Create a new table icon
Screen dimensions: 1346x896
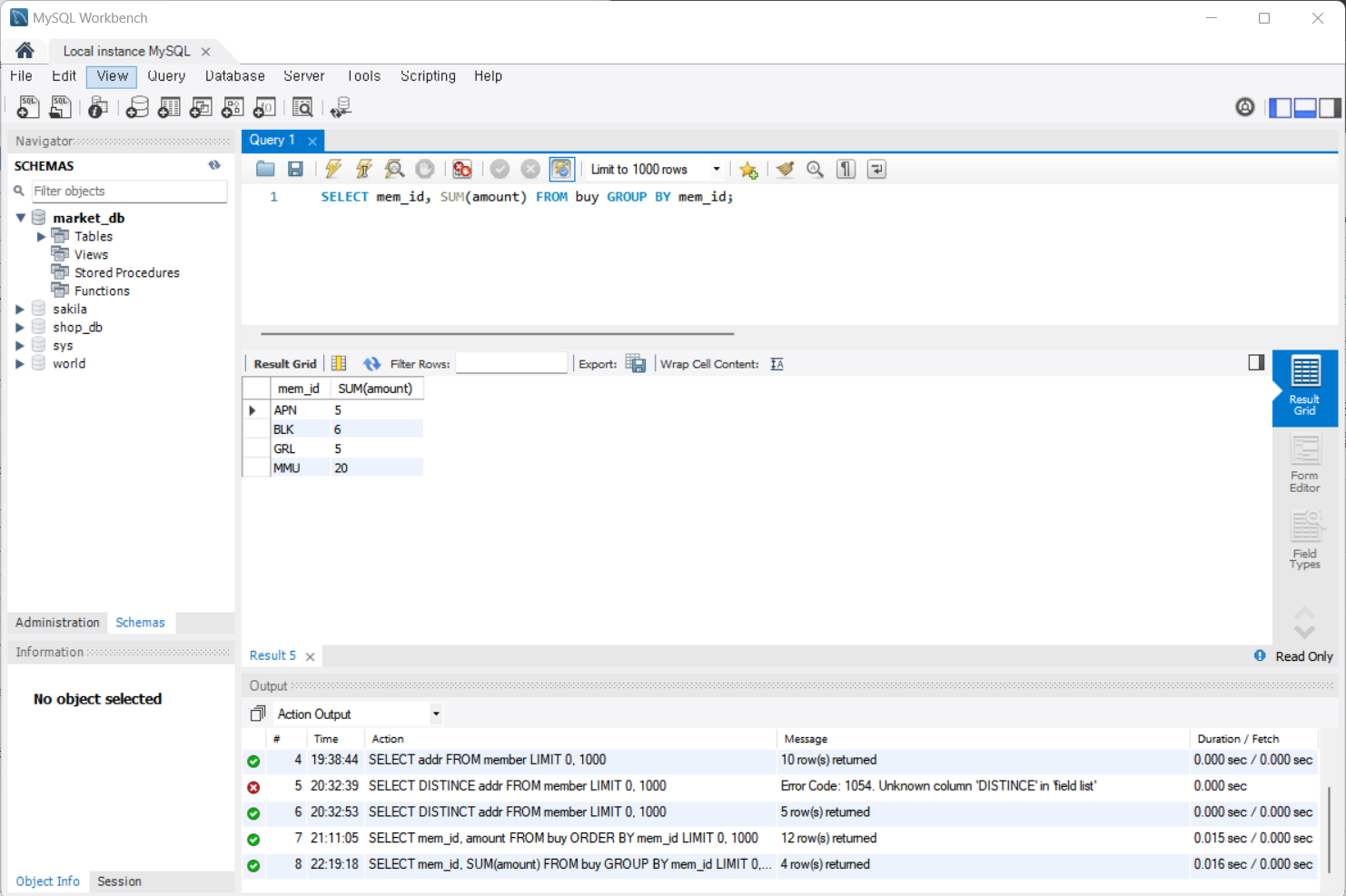tap(169, 108)
